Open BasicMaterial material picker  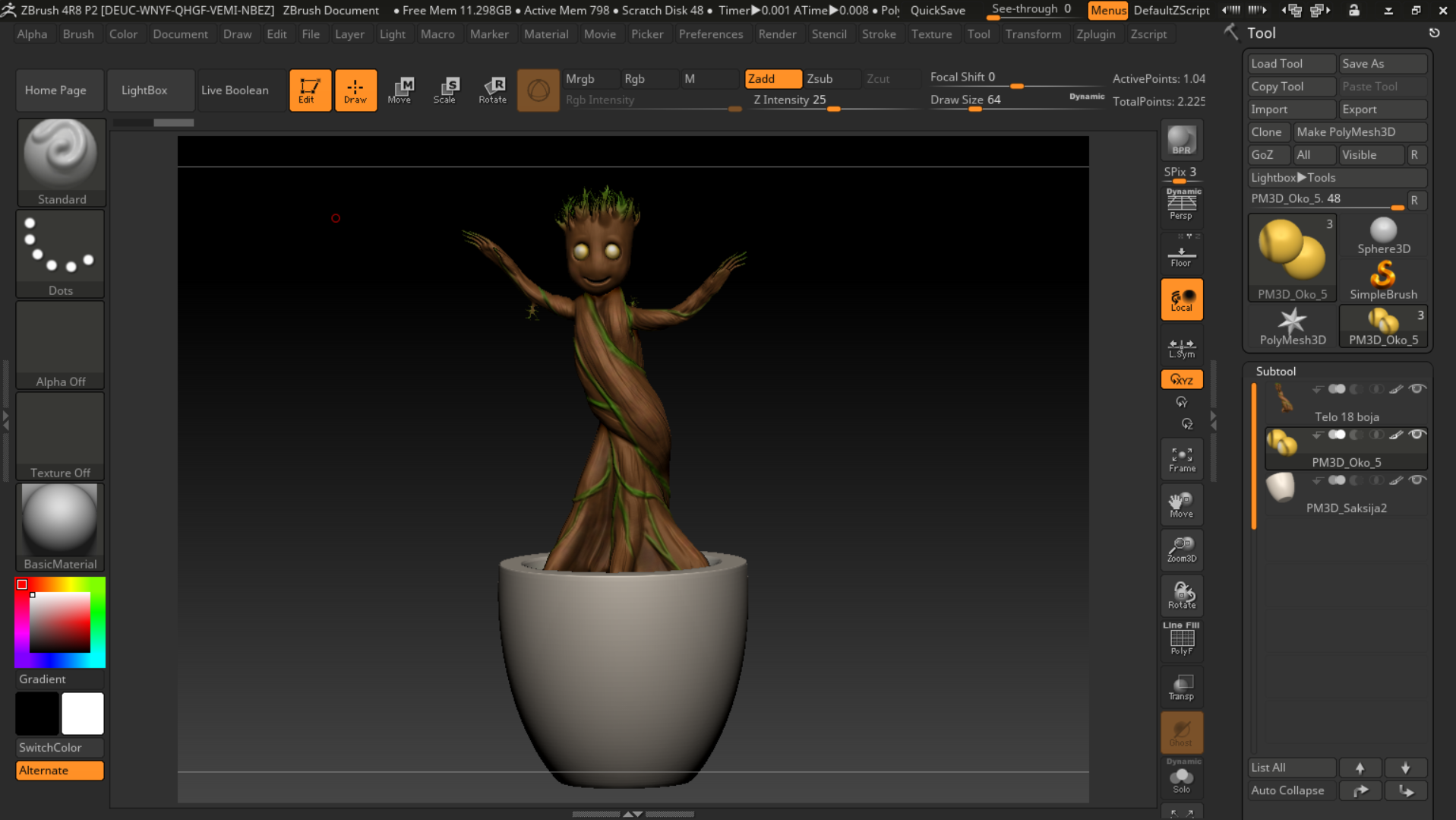[x=61, y=527]
